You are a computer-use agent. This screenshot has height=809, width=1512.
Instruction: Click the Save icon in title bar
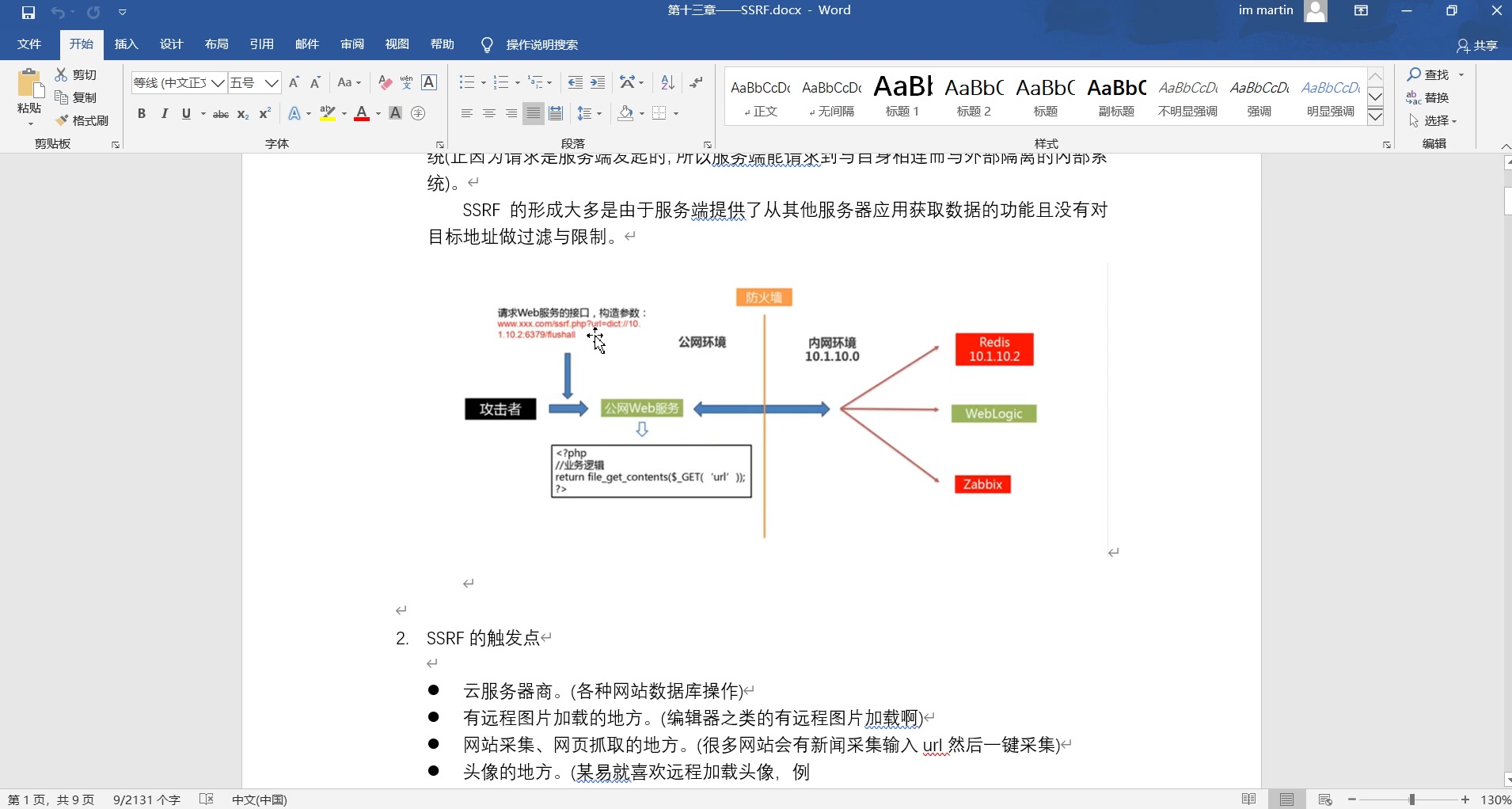click(x=28, y=13)
